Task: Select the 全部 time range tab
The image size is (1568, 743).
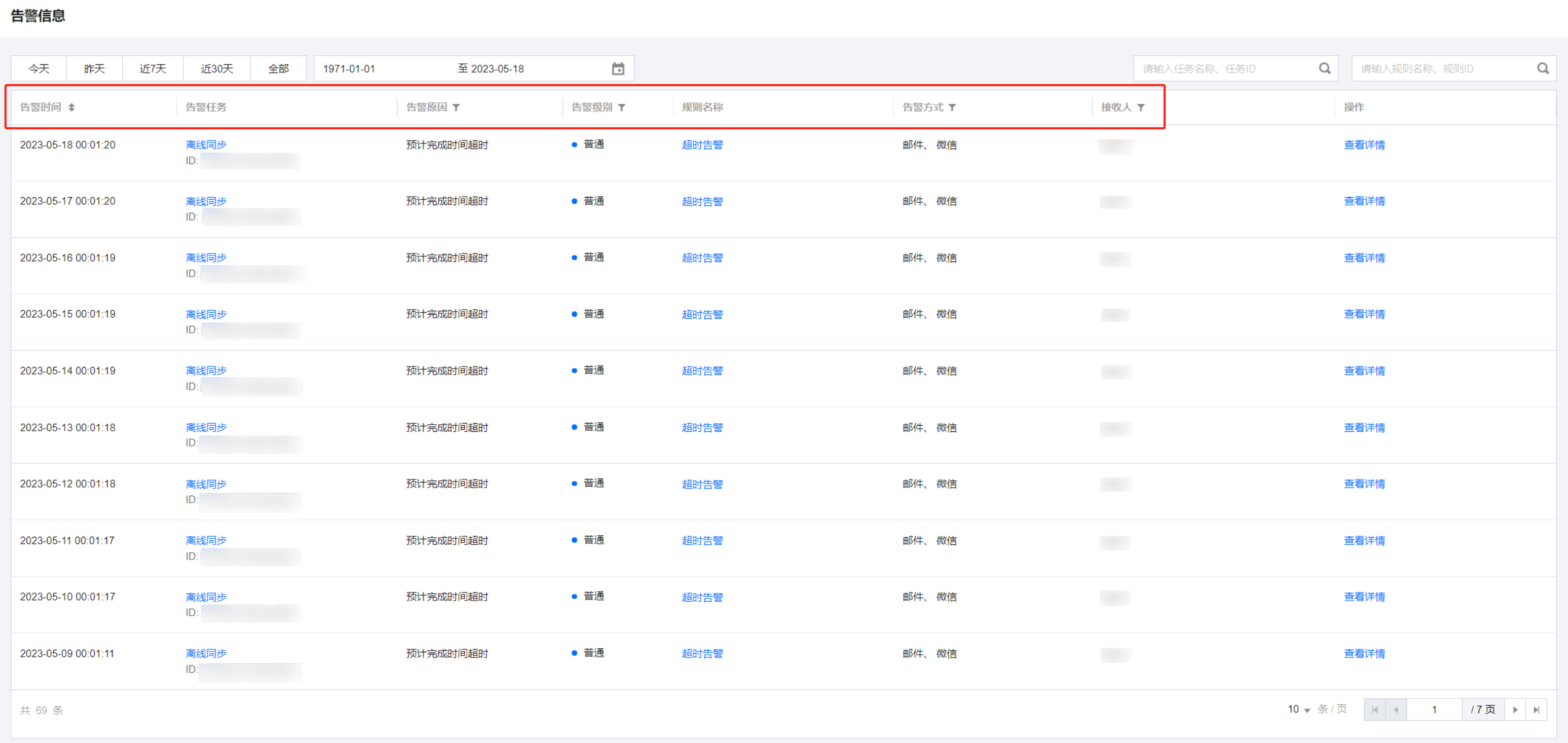Action: pos(278,69)
